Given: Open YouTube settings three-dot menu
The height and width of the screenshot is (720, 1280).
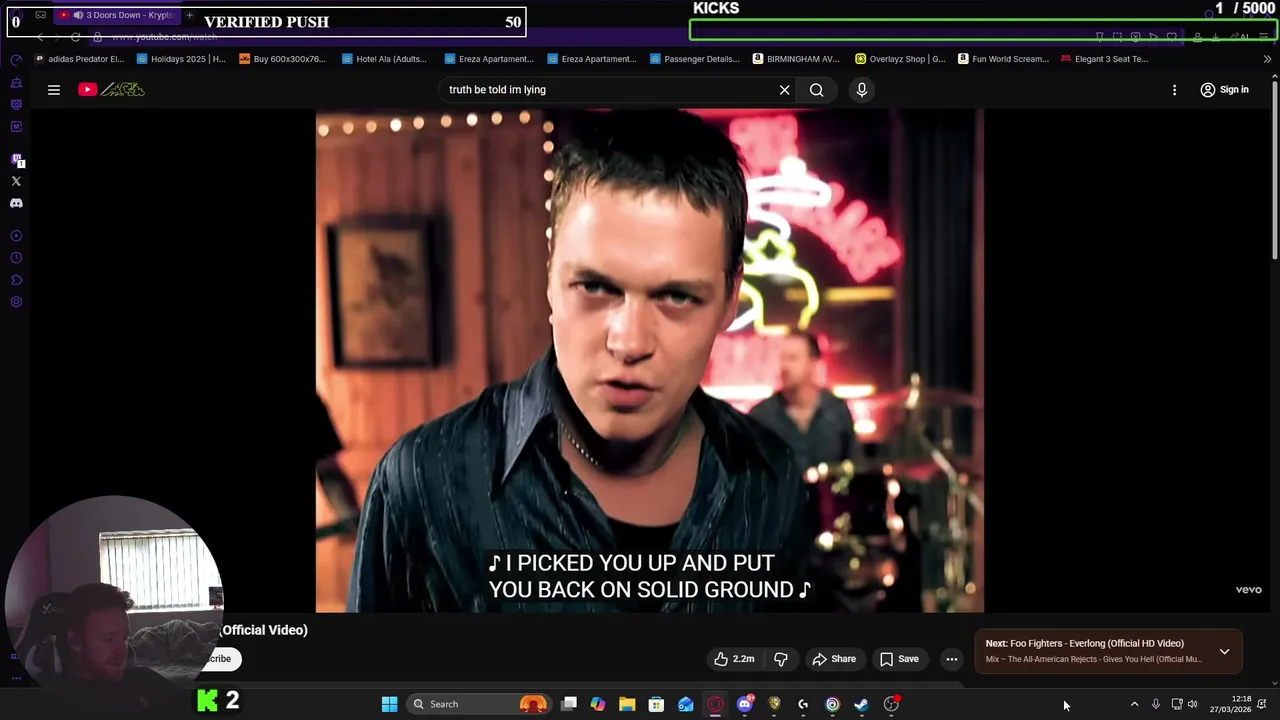Looking at the screenshot, I should 1175,90.
